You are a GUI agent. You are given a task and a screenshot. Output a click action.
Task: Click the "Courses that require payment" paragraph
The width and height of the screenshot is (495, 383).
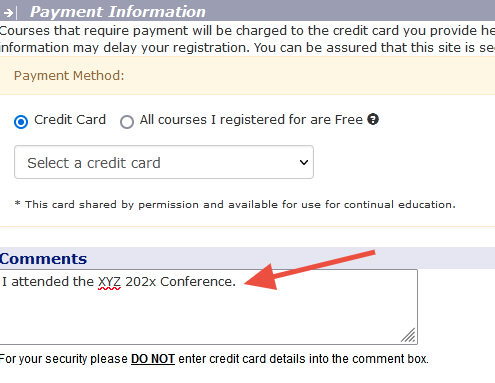(247, 39)
